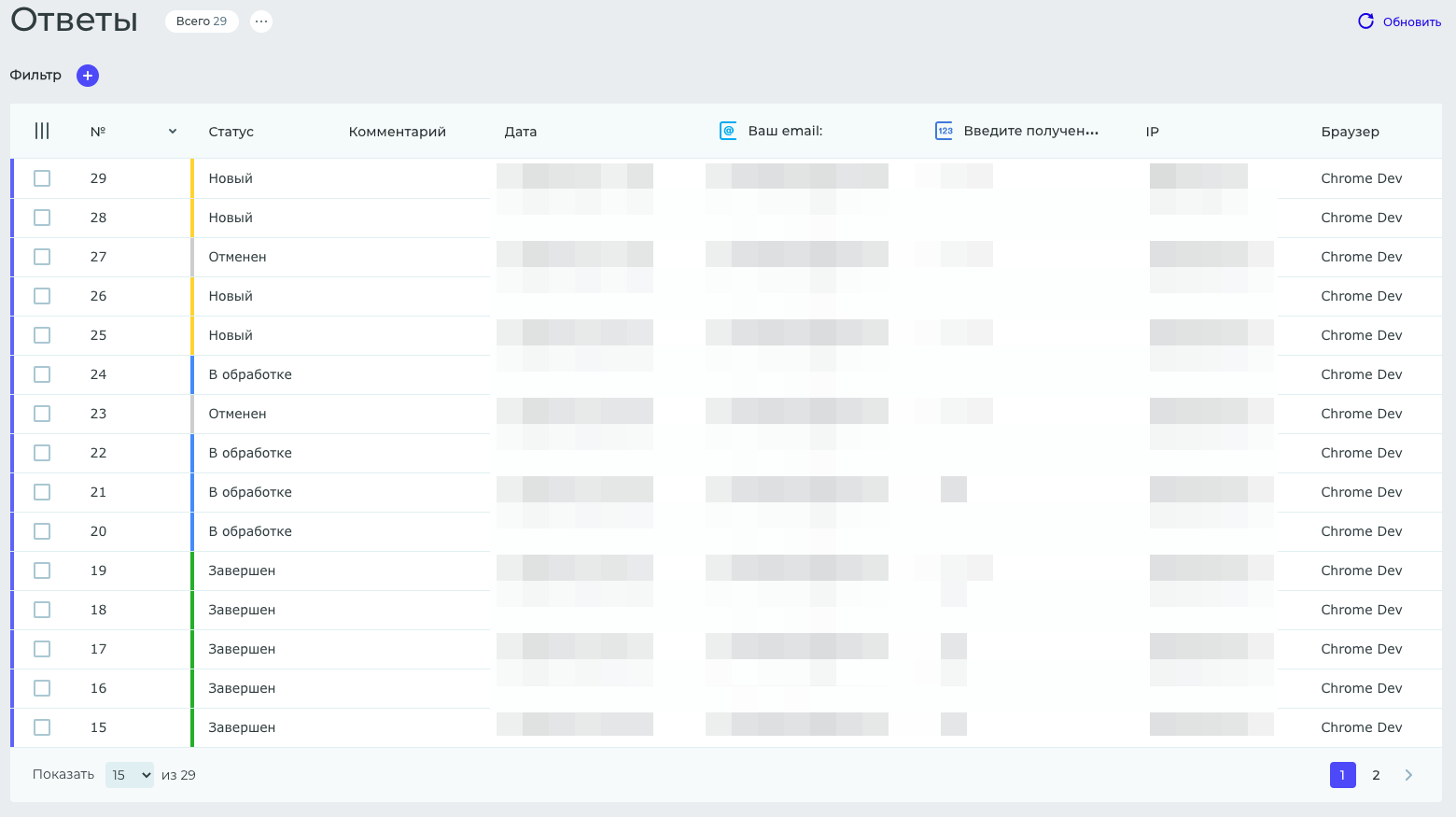
Task: Click the email icon in Ваш email column
Action: pos(728,132)
